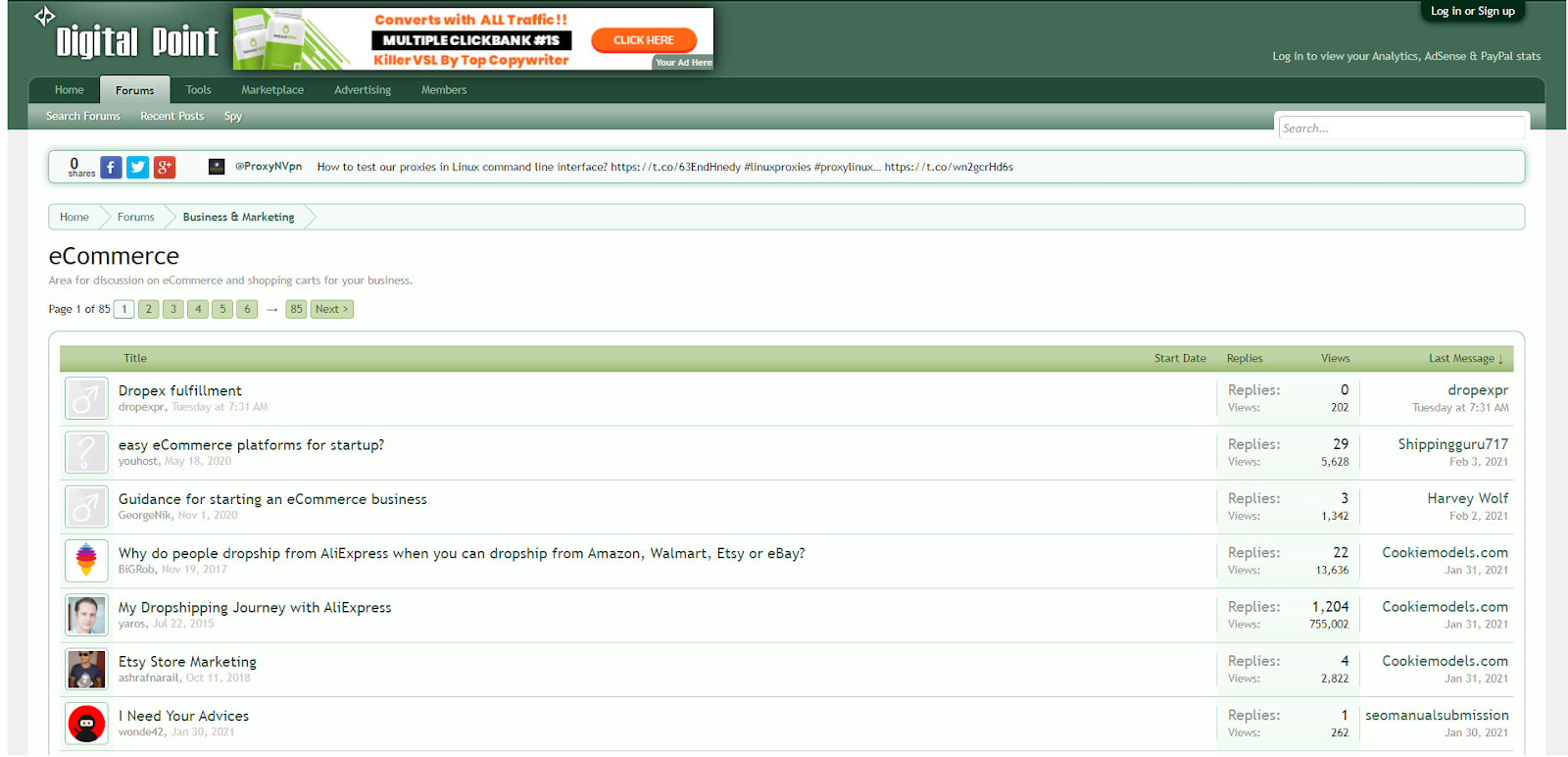This screenshot has width=1568, height=757.
Task: Open ProxyNVpn tweet avatar
Action: coord(217,167)
